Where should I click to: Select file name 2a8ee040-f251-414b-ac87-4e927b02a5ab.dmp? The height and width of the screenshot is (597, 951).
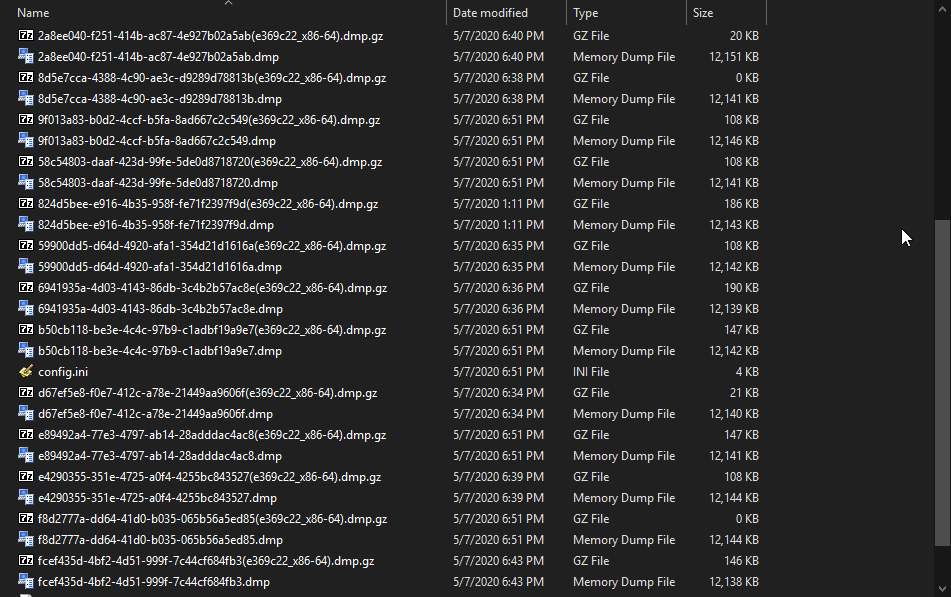[158, 57]
